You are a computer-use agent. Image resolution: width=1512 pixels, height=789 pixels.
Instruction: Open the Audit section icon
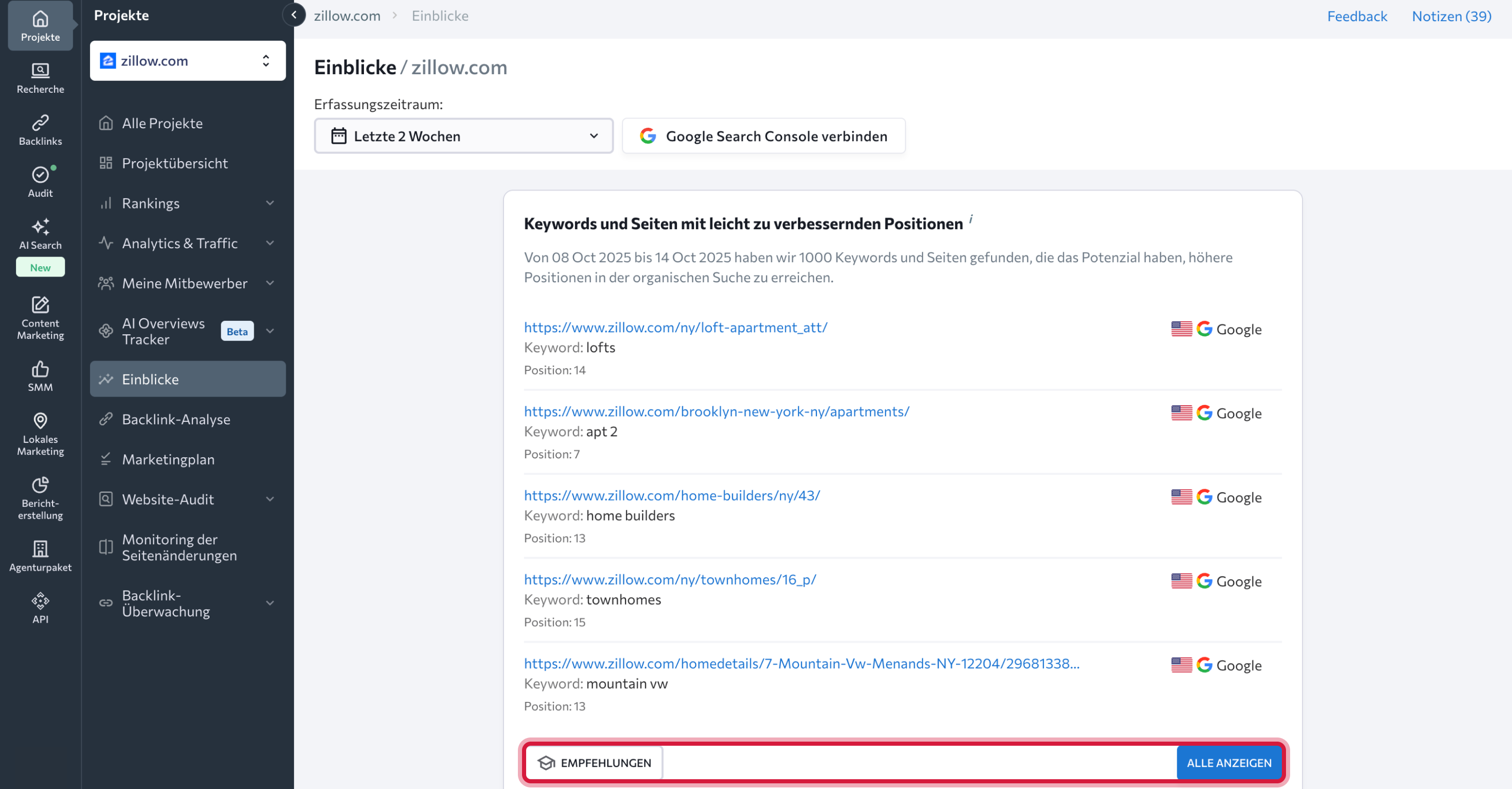pos(40,181)
